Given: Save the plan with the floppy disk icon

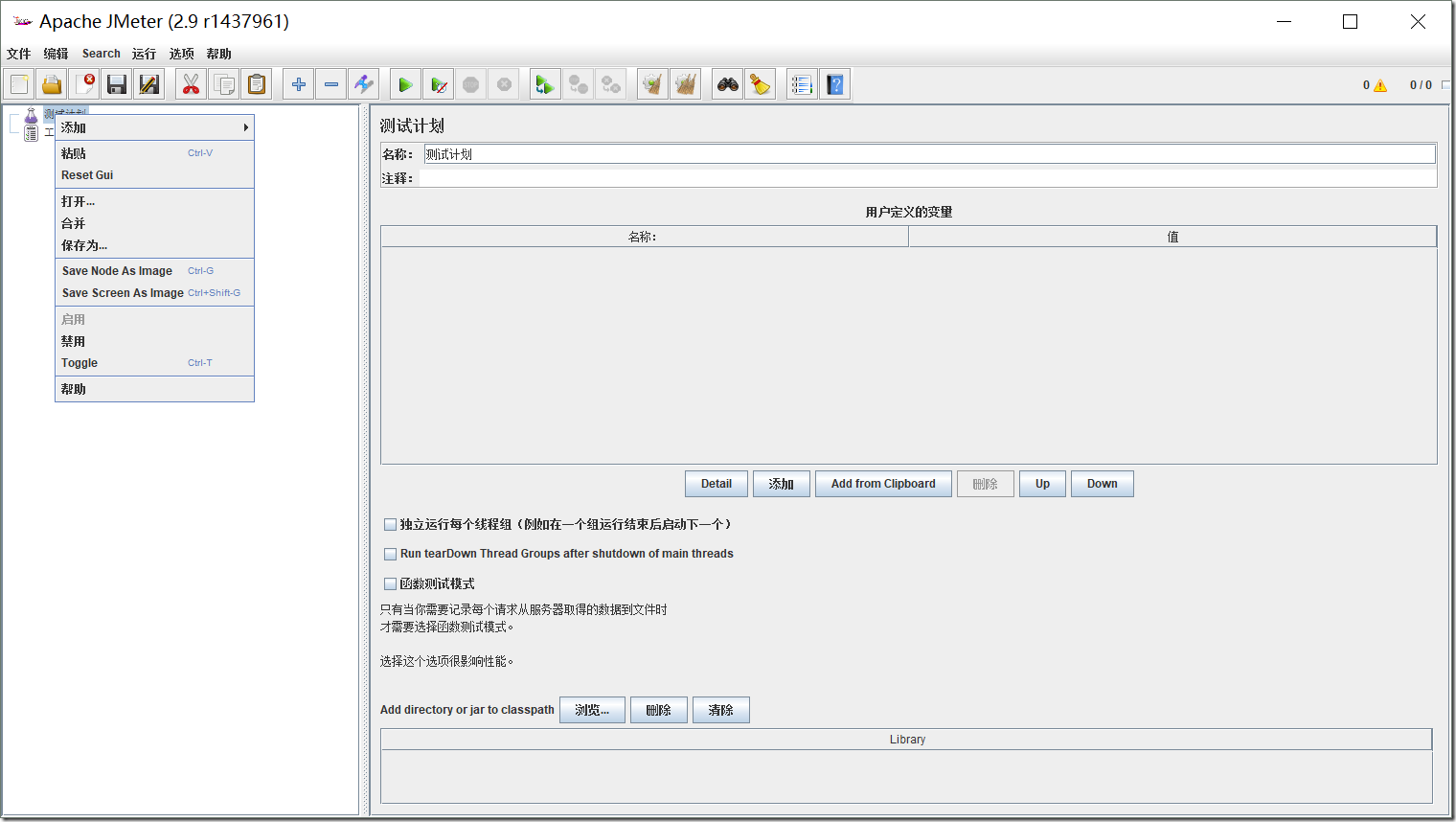Looking at the screenshot, I should [117, 84].
